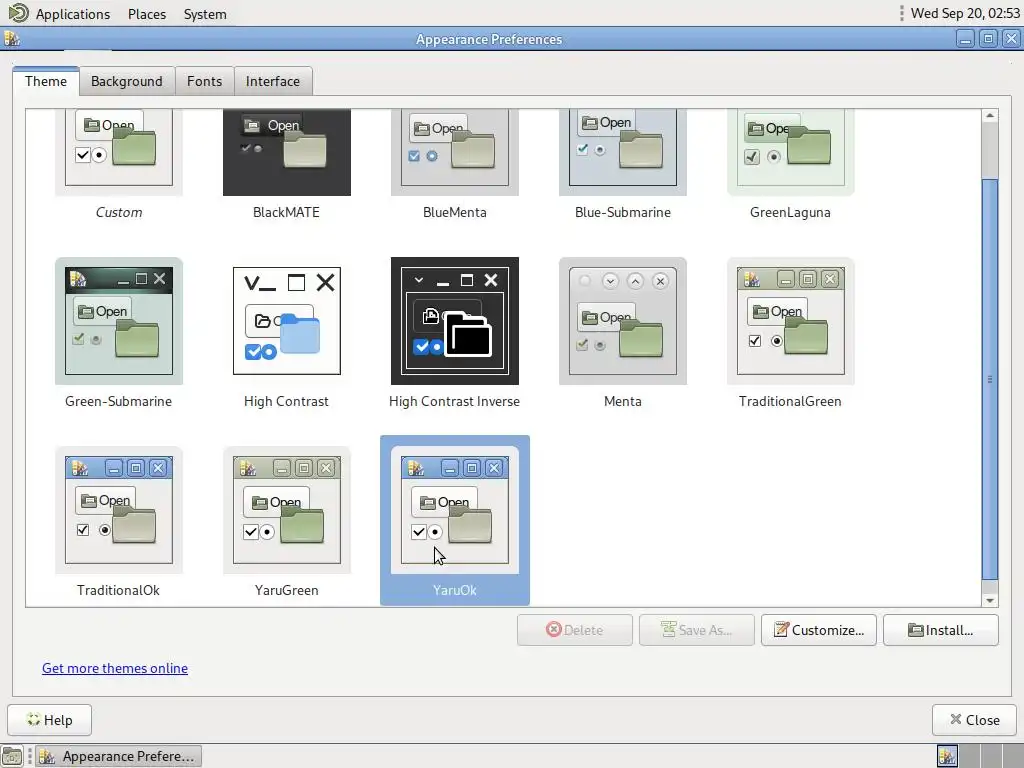Click the vertical scrollbar thumb
This screenshot has width=1024, height=768.
[990, 379]
